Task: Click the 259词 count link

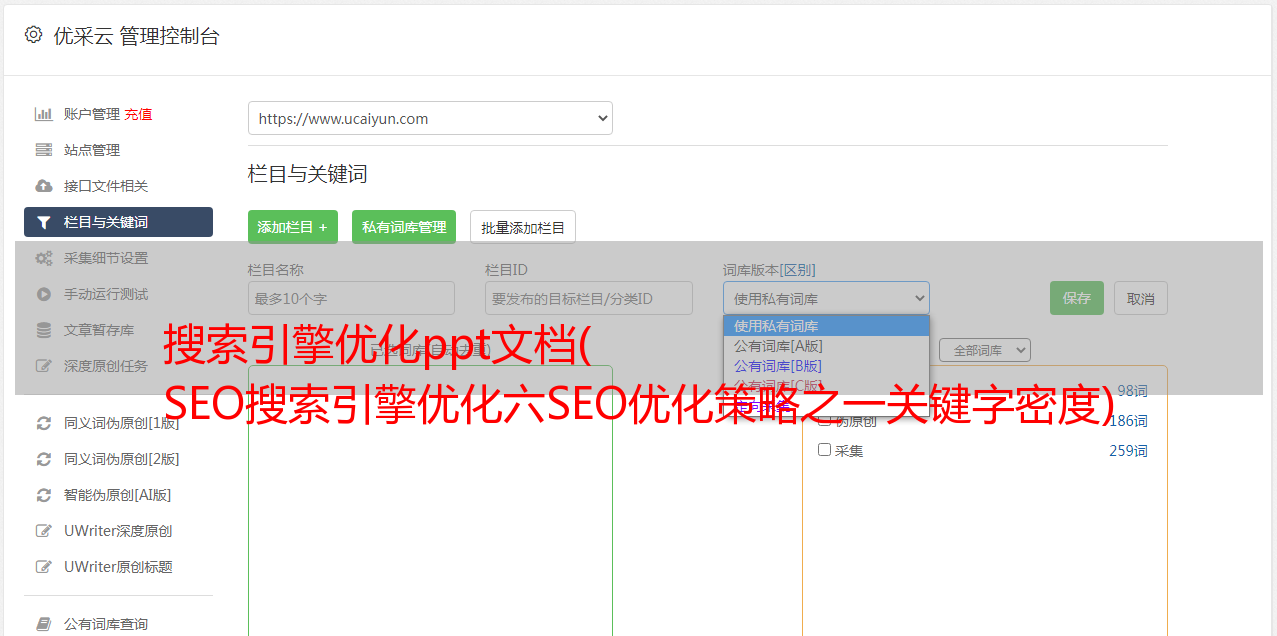Action: [x=1128, y=451]
